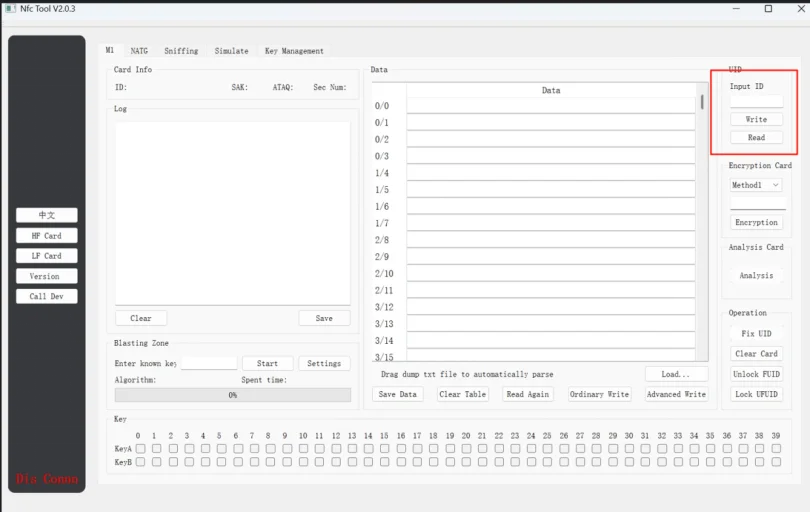Save the log contents
The width and height of the screenshot is (810, 513).
pyautogui.click(x=324, y=318)
